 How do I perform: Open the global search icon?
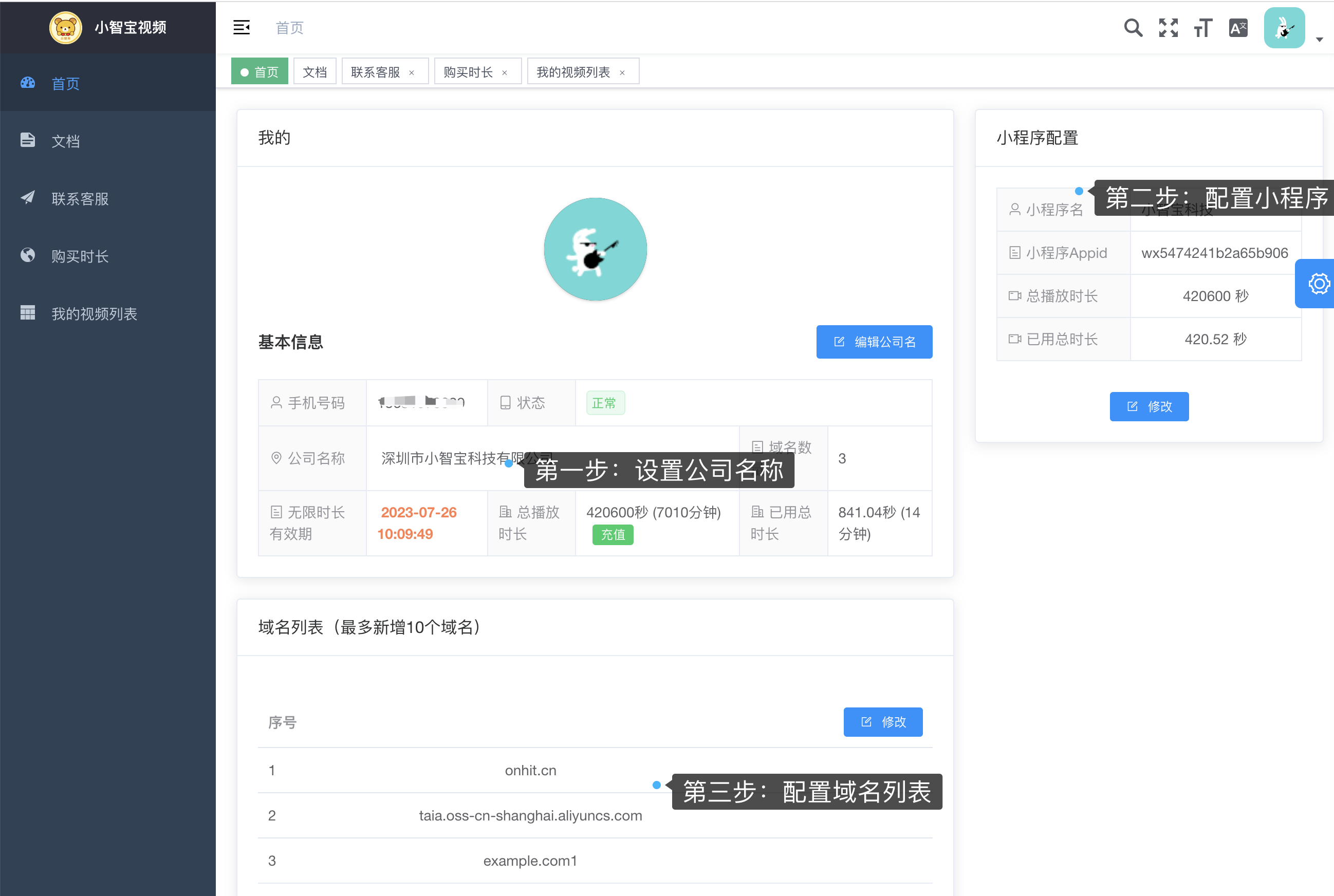pyautogui.click(x=1134, y=27)
